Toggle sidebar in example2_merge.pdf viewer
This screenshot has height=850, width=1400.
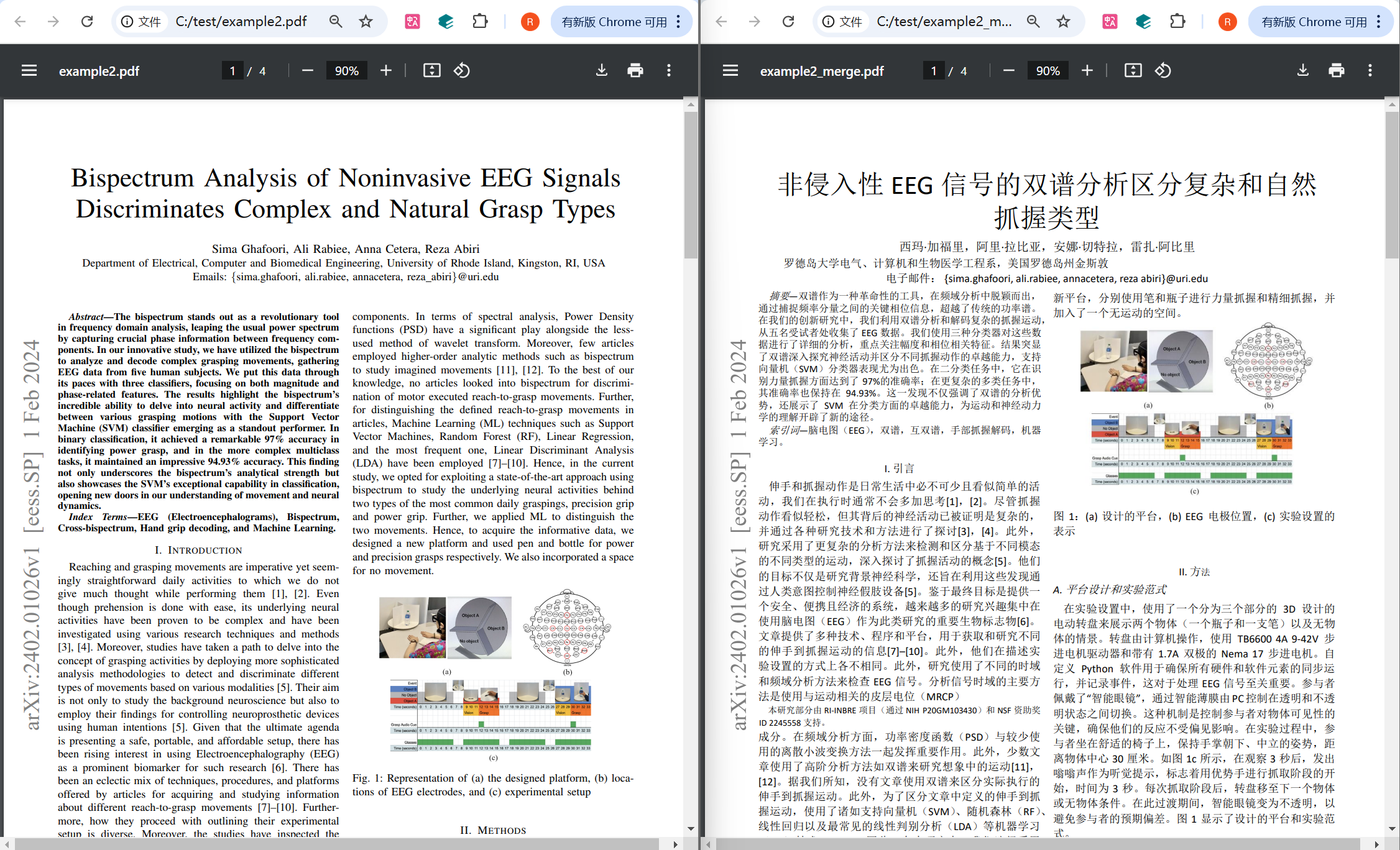click(x=730, y=71)
